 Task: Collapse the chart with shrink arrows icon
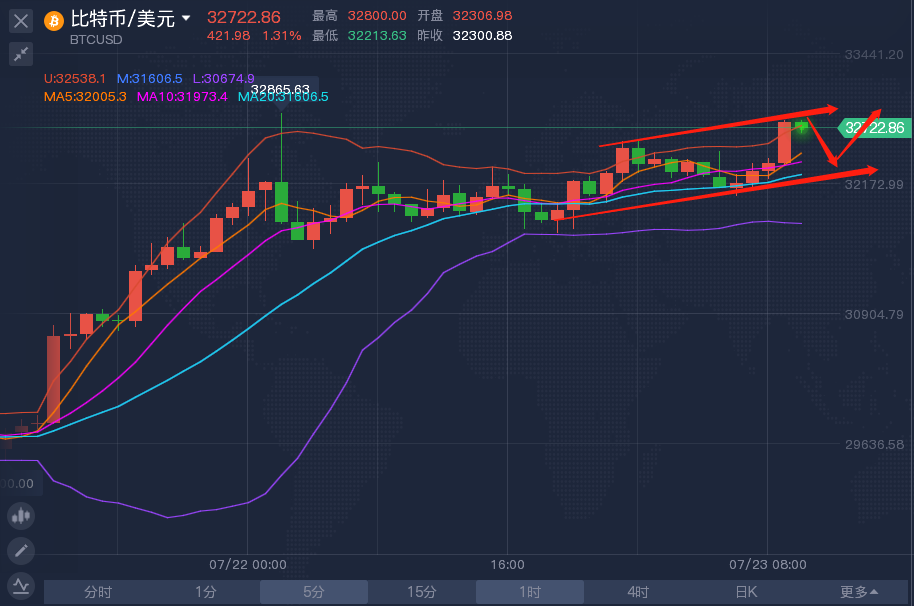[x=21, y=54]
